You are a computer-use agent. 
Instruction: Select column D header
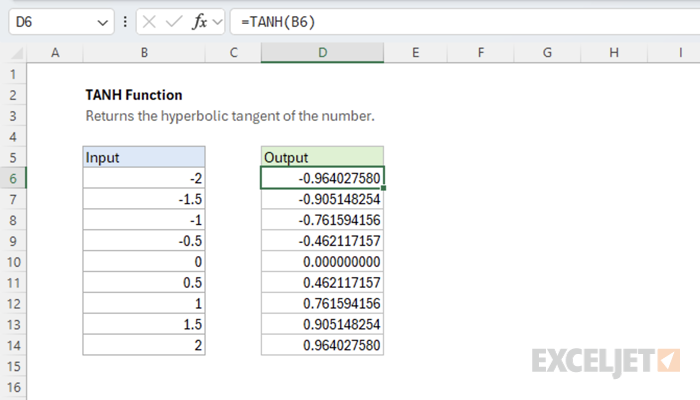coord(322,53)
